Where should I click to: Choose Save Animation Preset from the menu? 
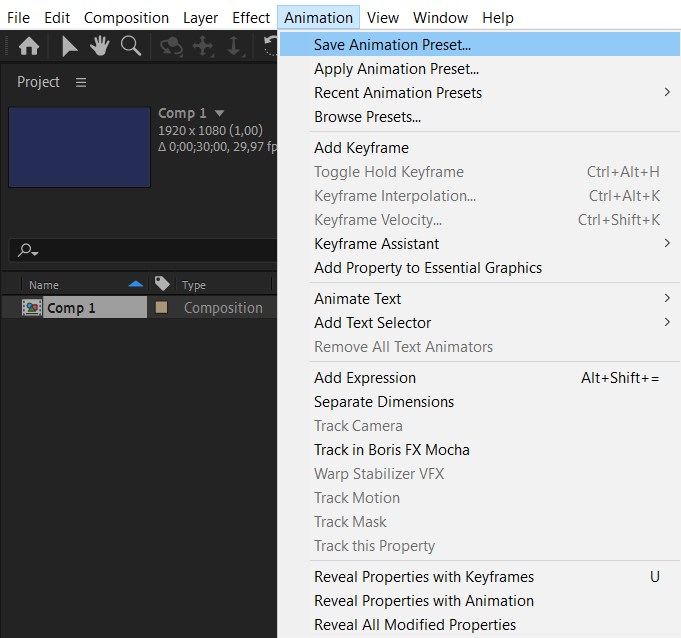point(392,45)
